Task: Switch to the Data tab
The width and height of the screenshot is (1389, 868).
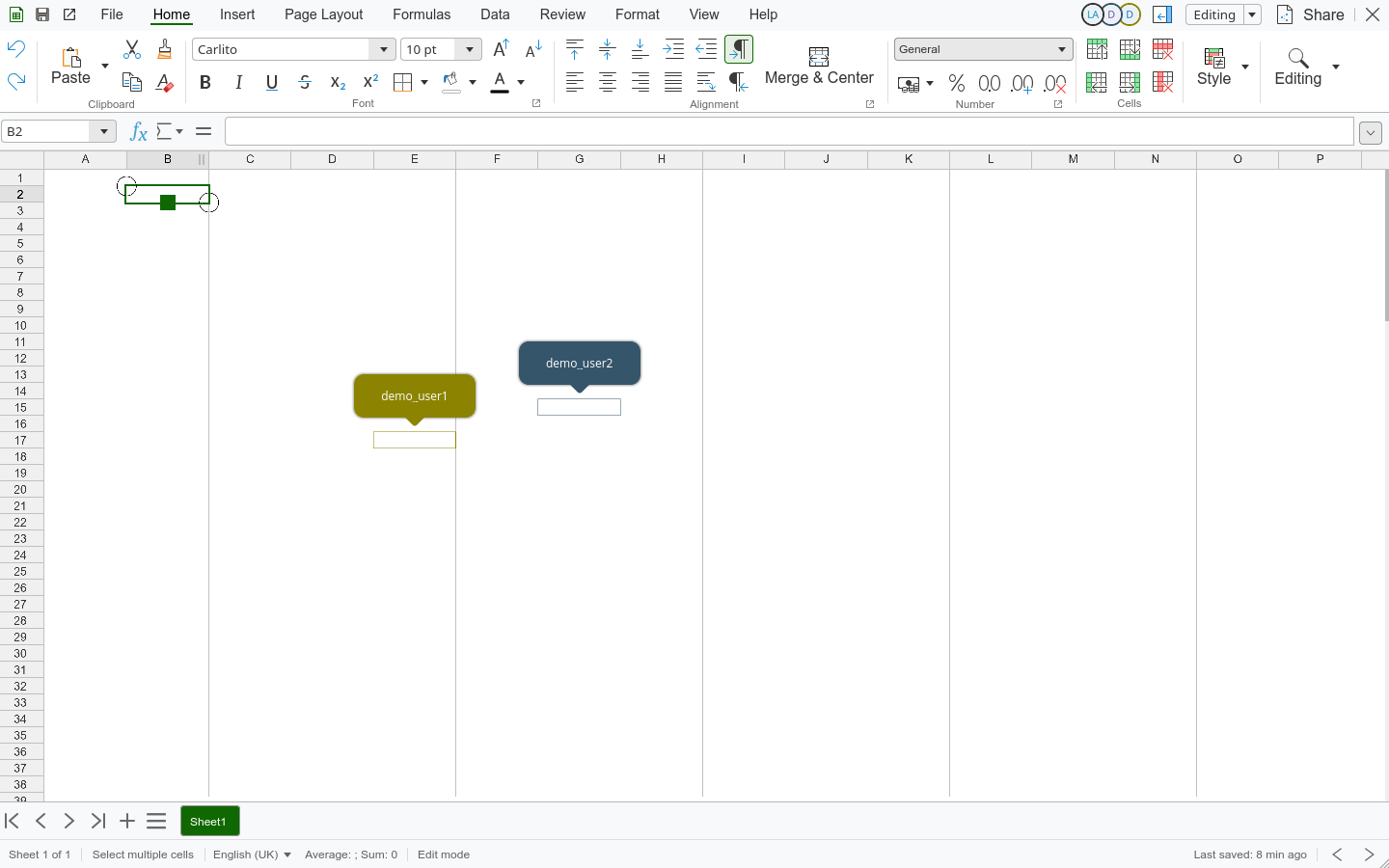Action: point(495,14)
